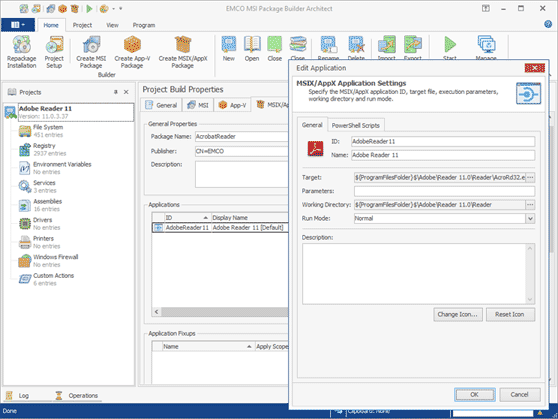This screenshot has width=558, height=419.
Task: Click the application ID field in dialog
Action: (443, 141)
